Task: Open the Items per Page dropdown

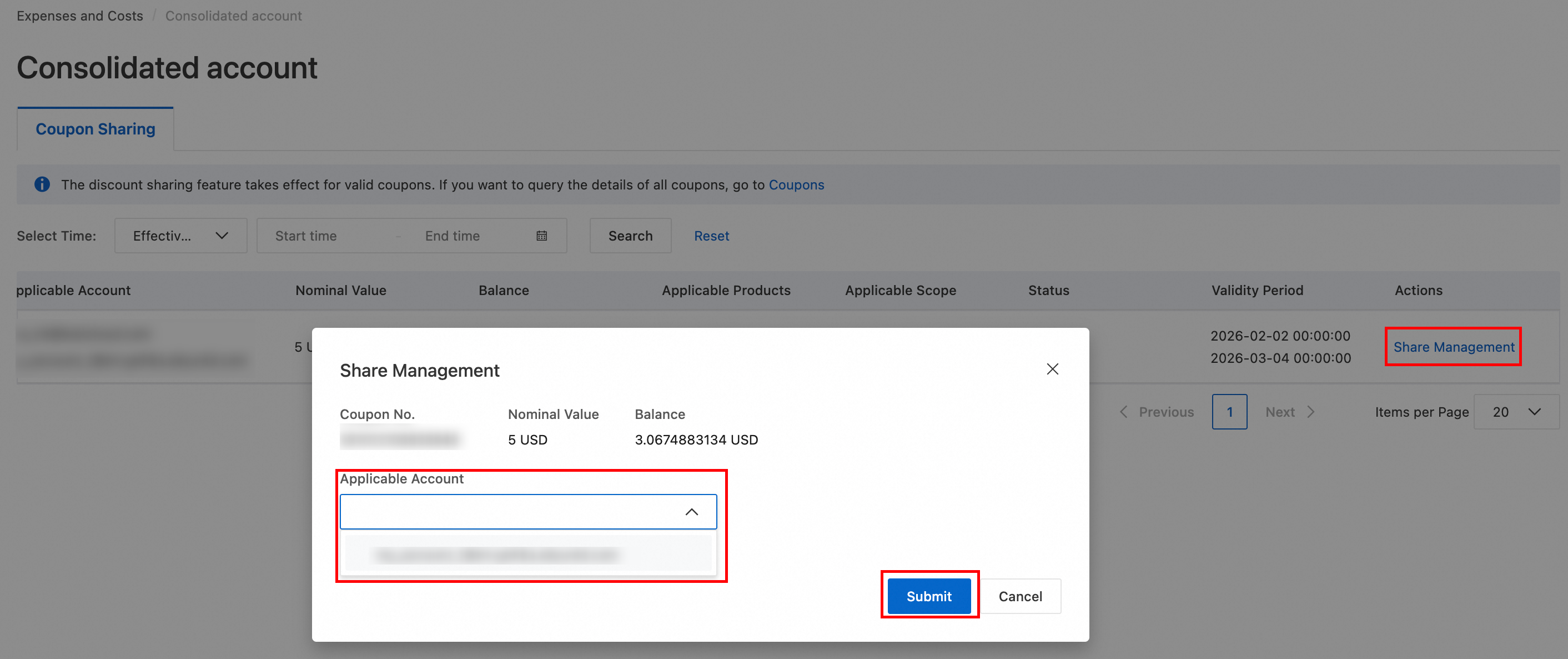Action: point(1516,412)
